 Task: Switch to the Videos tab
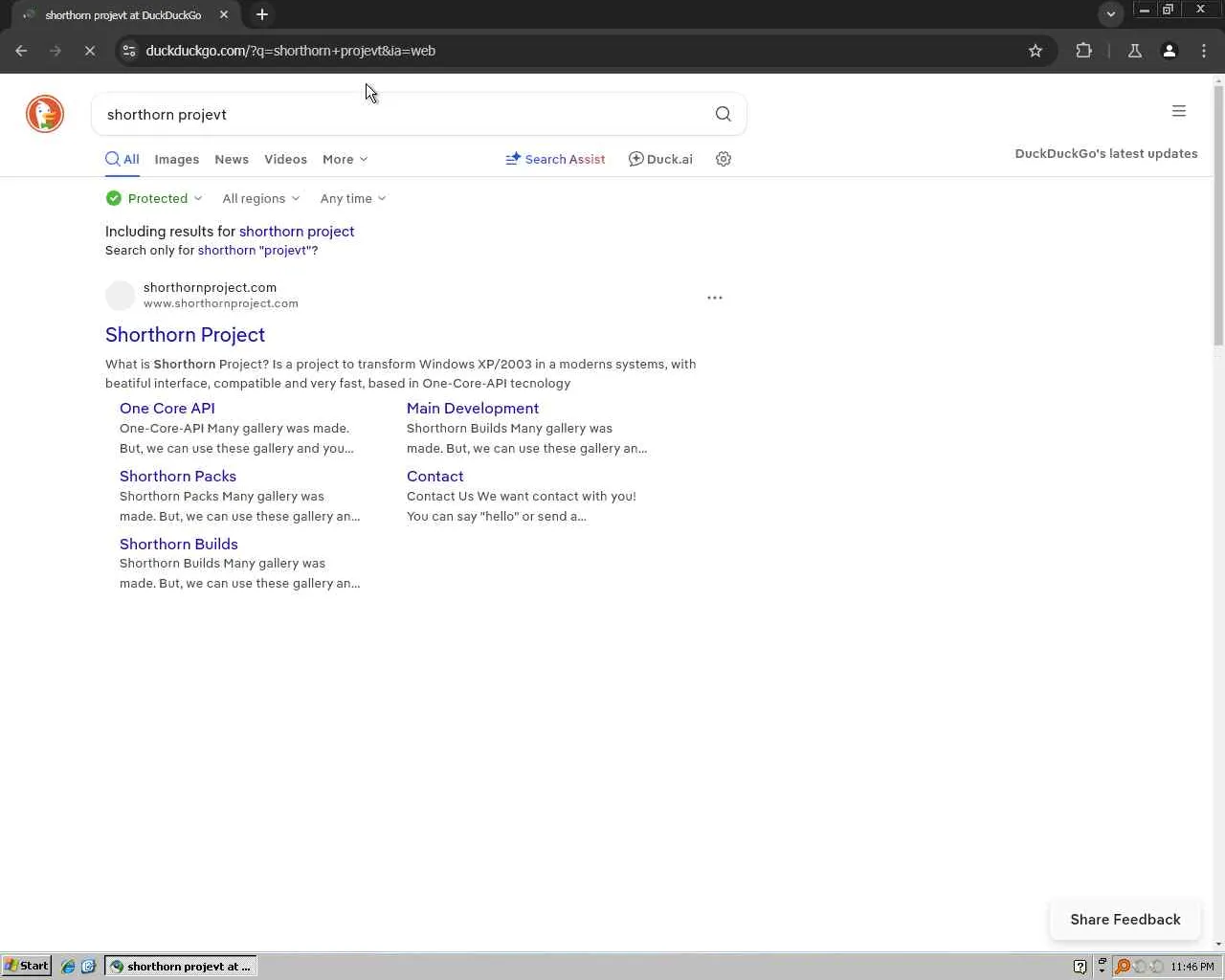pos(285,159)
